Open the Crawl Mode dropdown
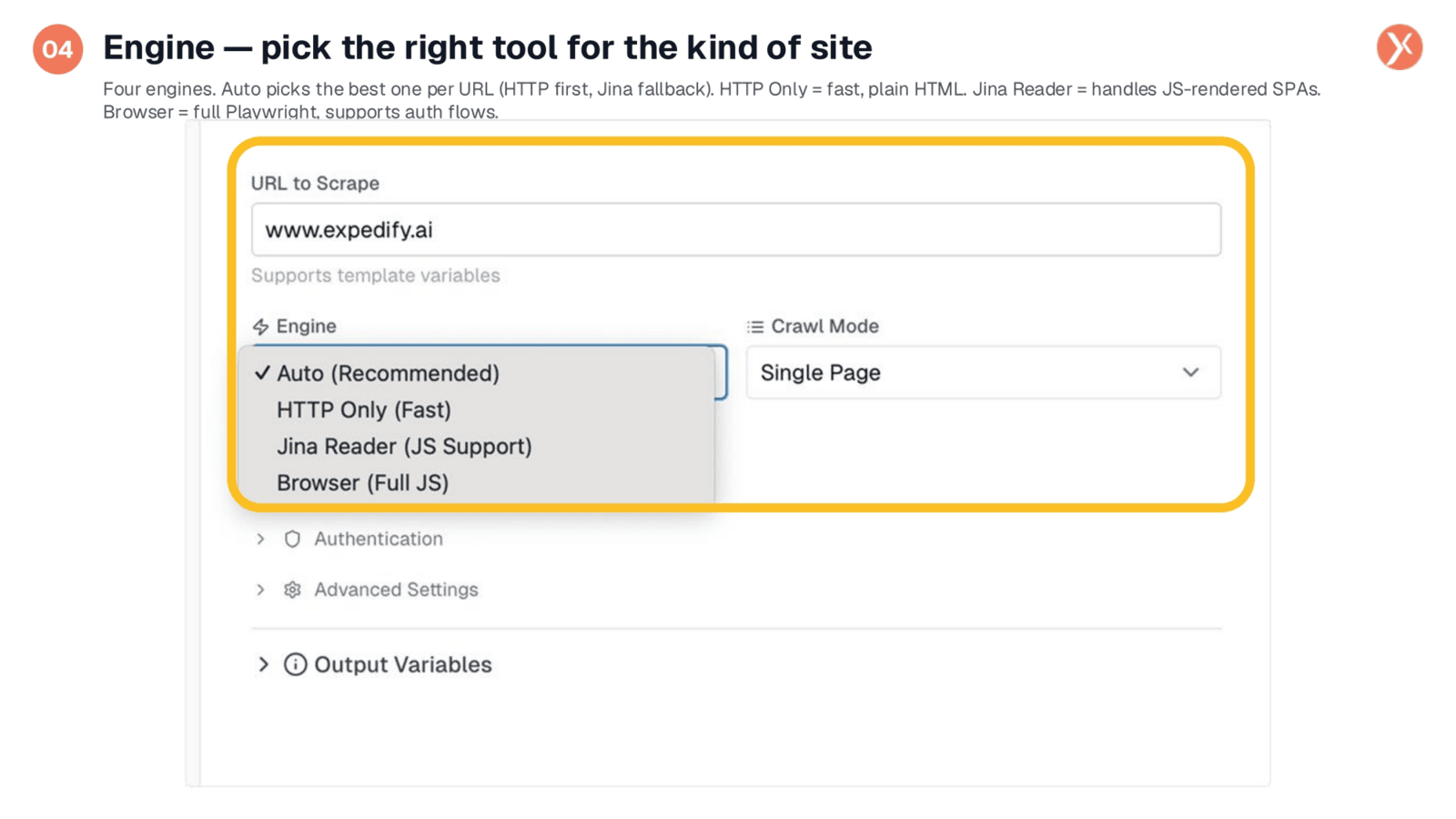 click(x=983, y=372)
